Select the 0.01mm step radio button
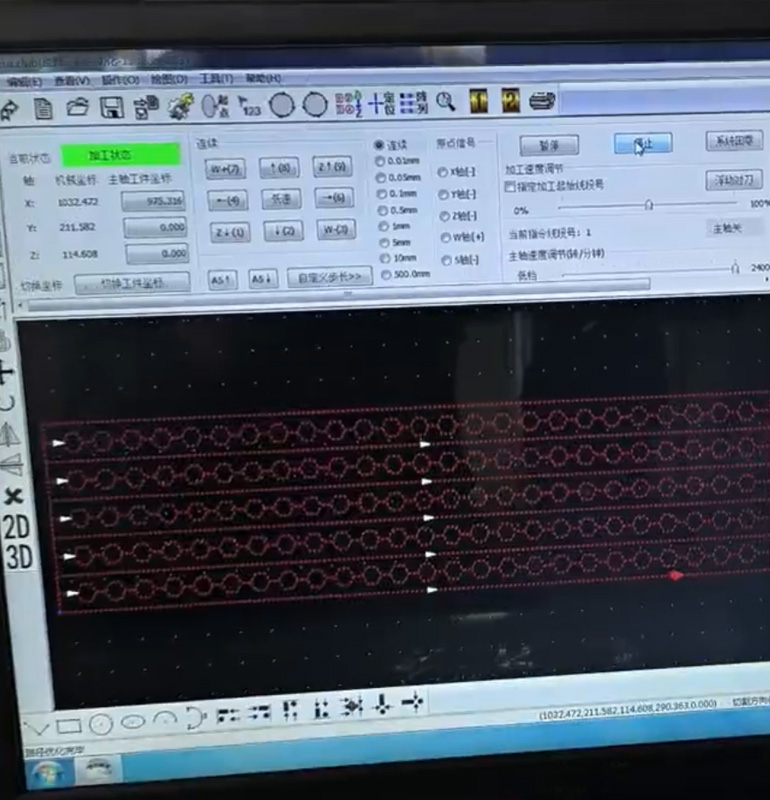 coord(379,161)
